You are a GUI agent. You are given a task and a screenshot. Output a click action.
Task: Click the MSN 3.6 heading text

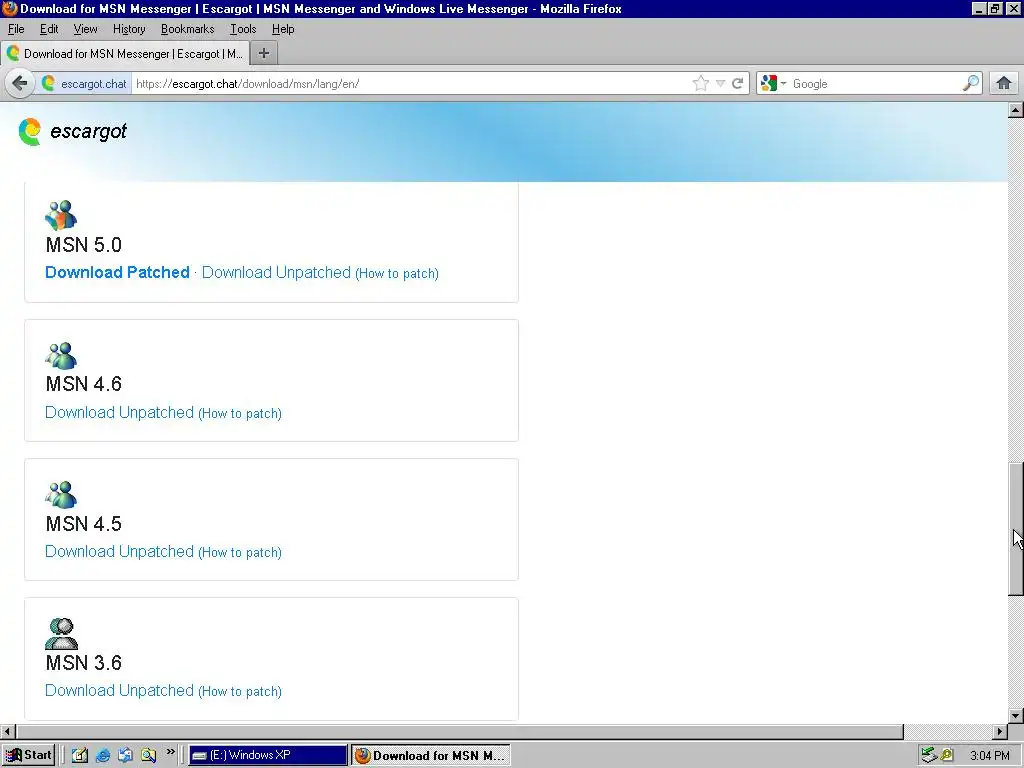(84, 663)
